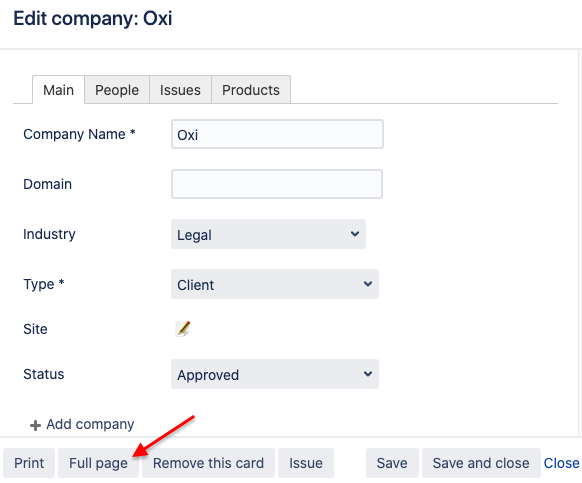Click the plus icon beside Add company

(x=35, y=425)
